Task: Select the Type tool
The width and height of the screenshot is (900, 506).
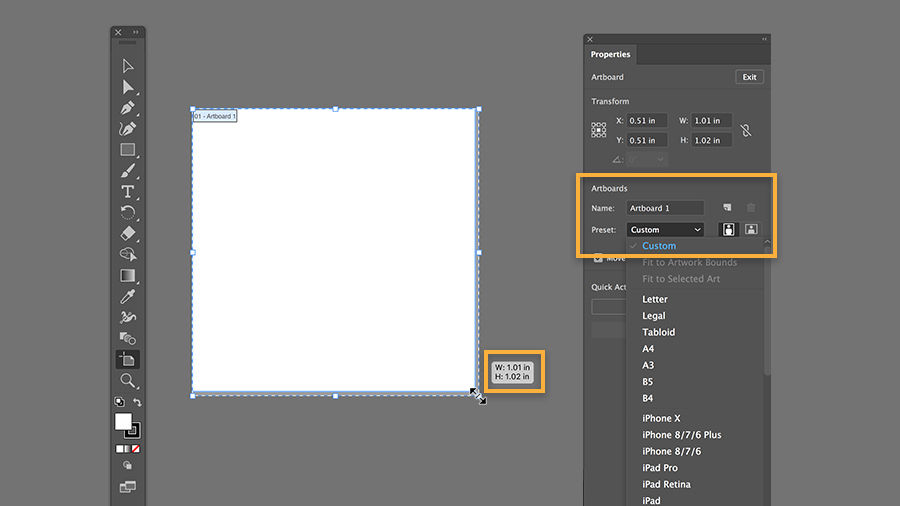Action: click(127, 192)
